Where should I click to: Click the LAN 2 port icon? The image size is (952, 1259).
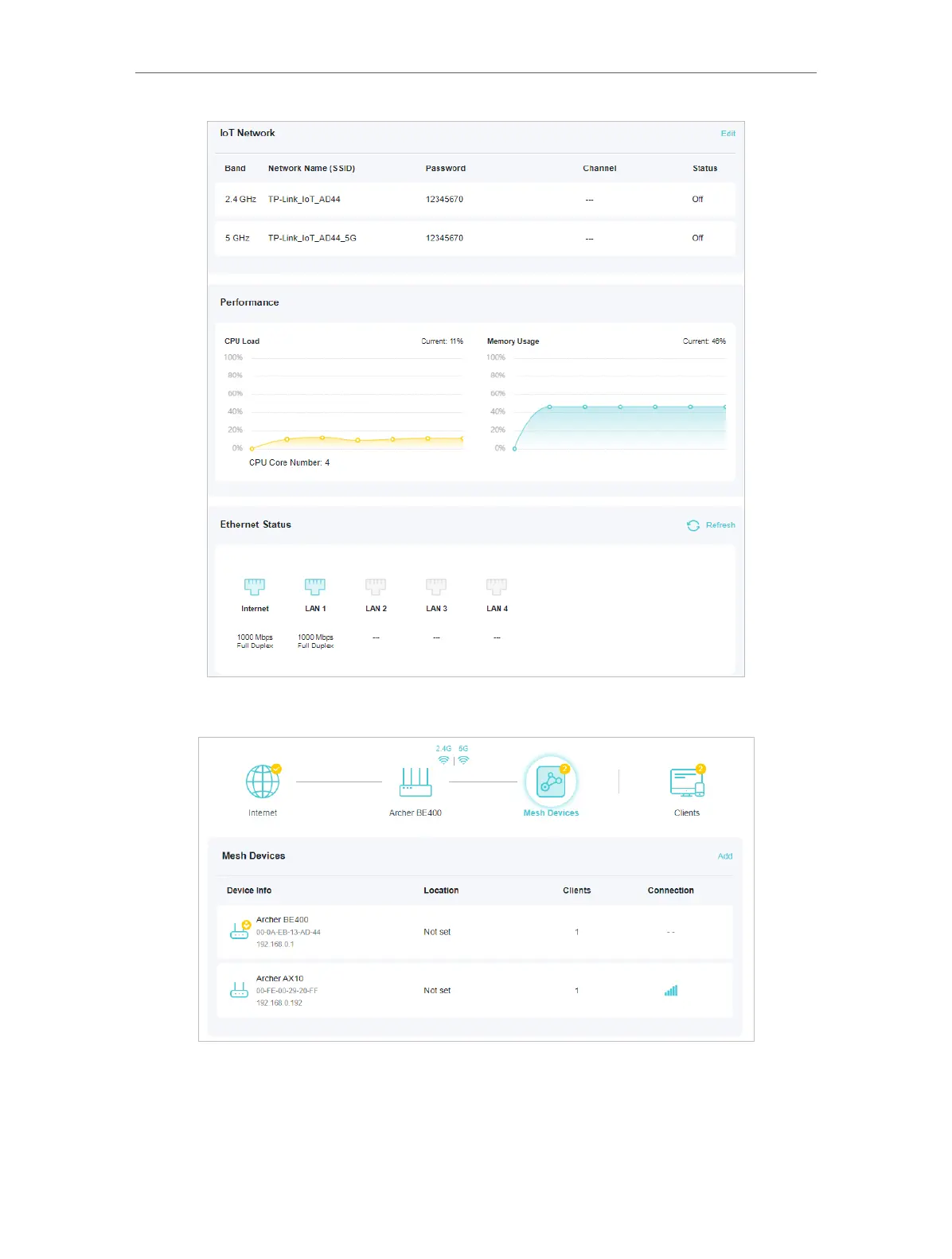(376, 587)
